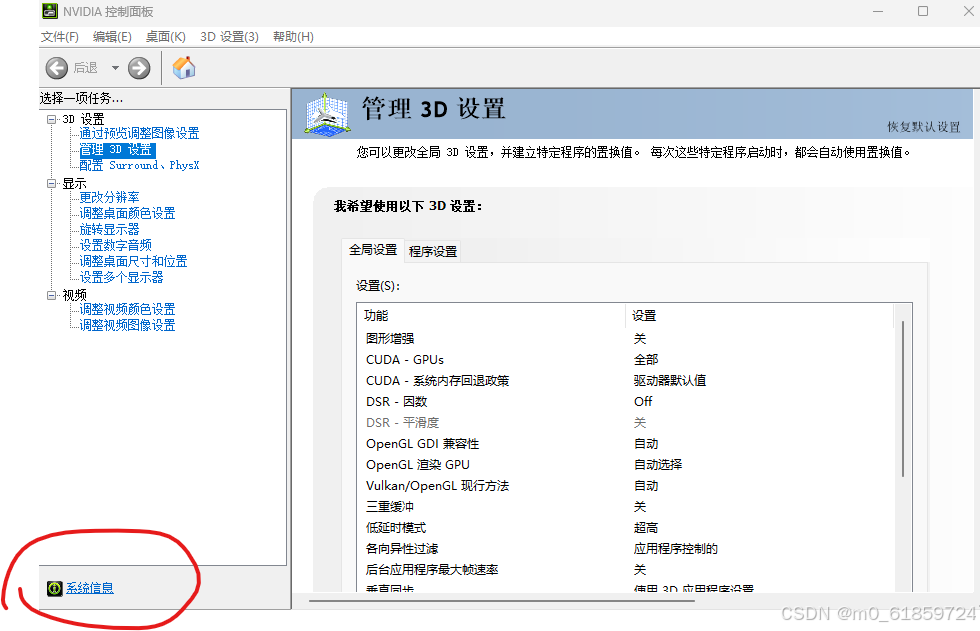Open the back history dropdown arrow

(115, 67)
